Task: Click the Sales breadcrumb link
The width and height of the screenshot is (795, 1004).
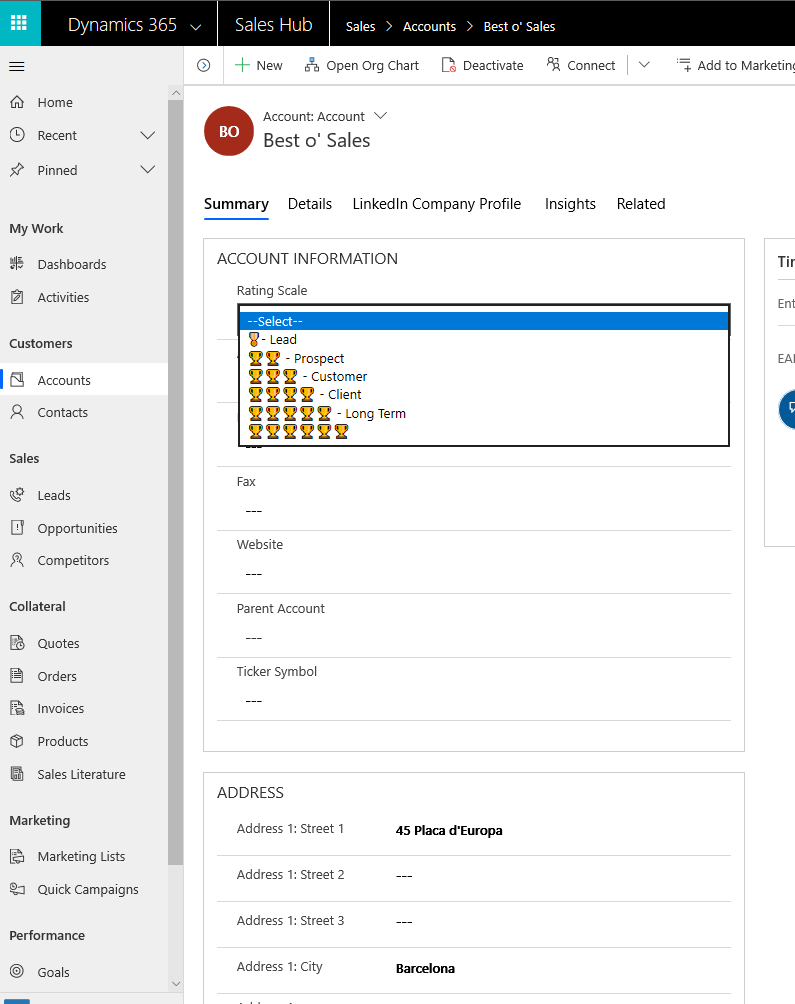Action: point(360,27)
